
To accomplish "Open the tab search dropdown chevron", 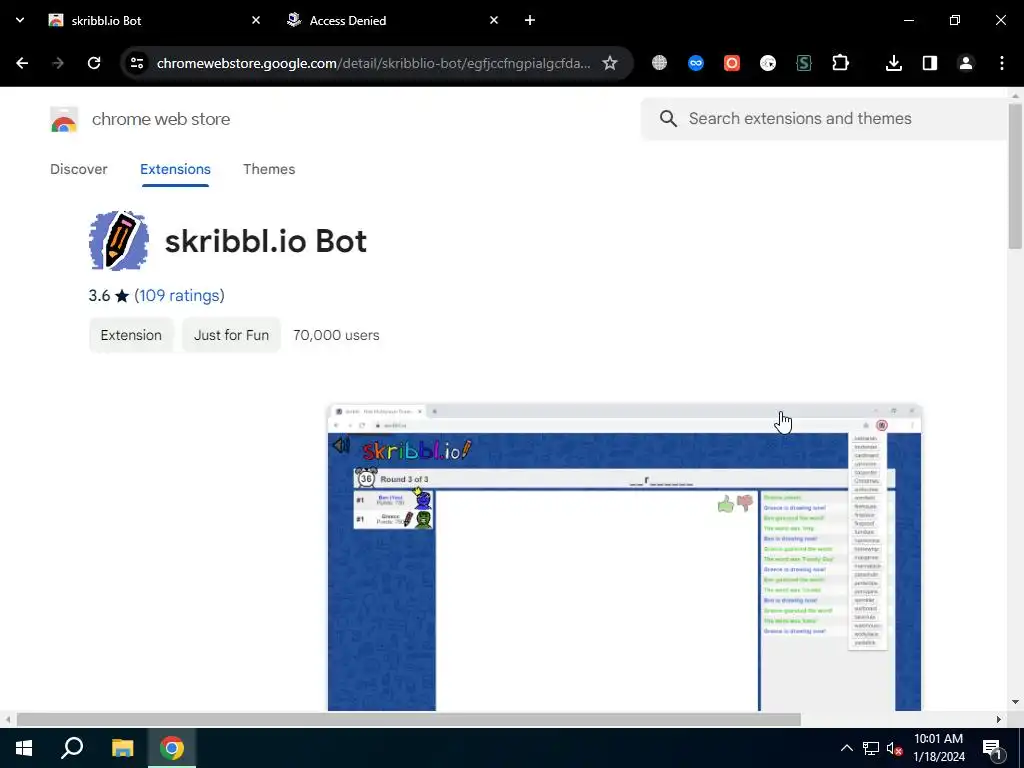I will pyautogui.click(x=20, y=20).
